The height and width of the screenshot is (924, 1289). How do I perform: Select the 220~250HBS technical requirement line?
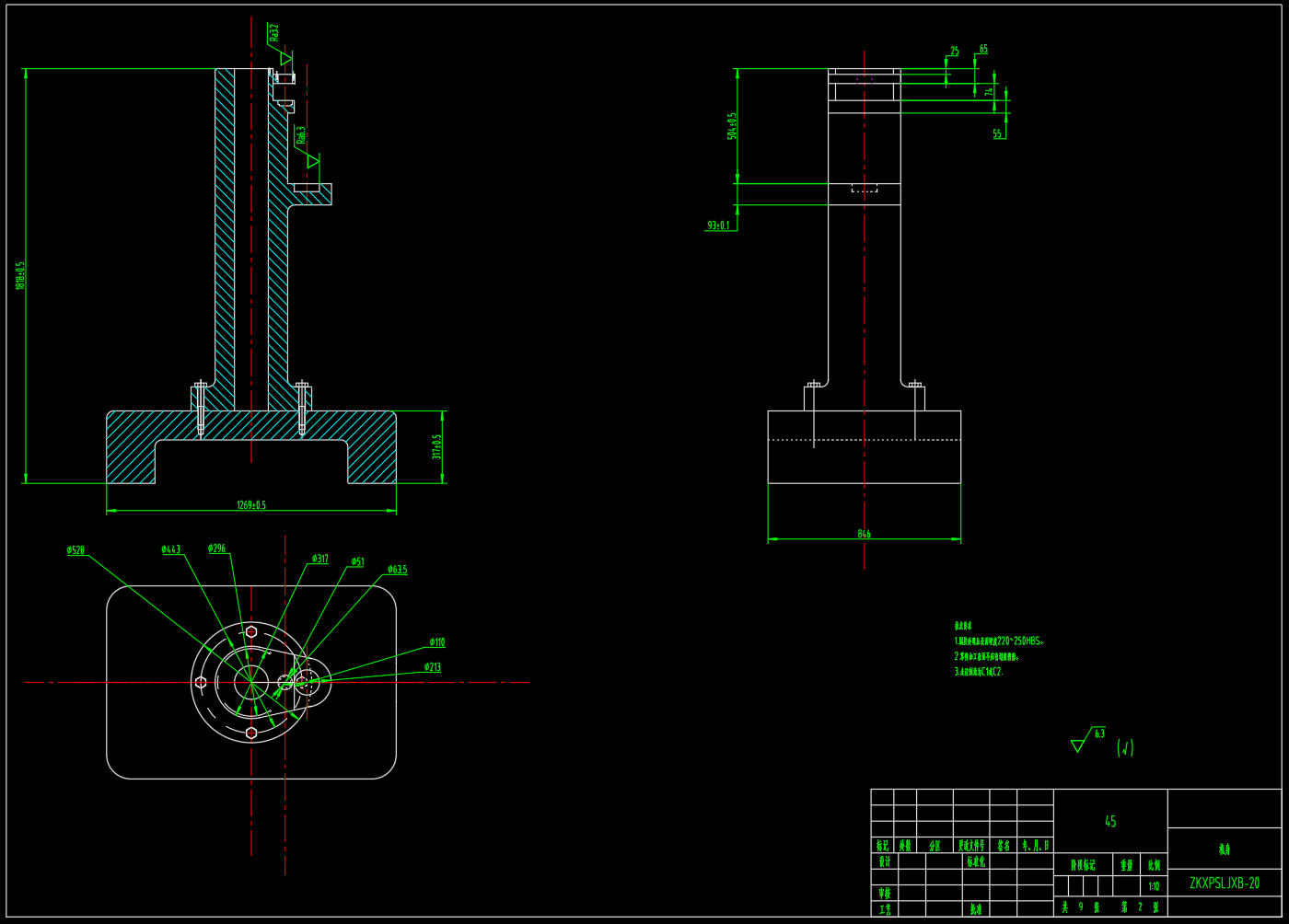tap(999, 641)
